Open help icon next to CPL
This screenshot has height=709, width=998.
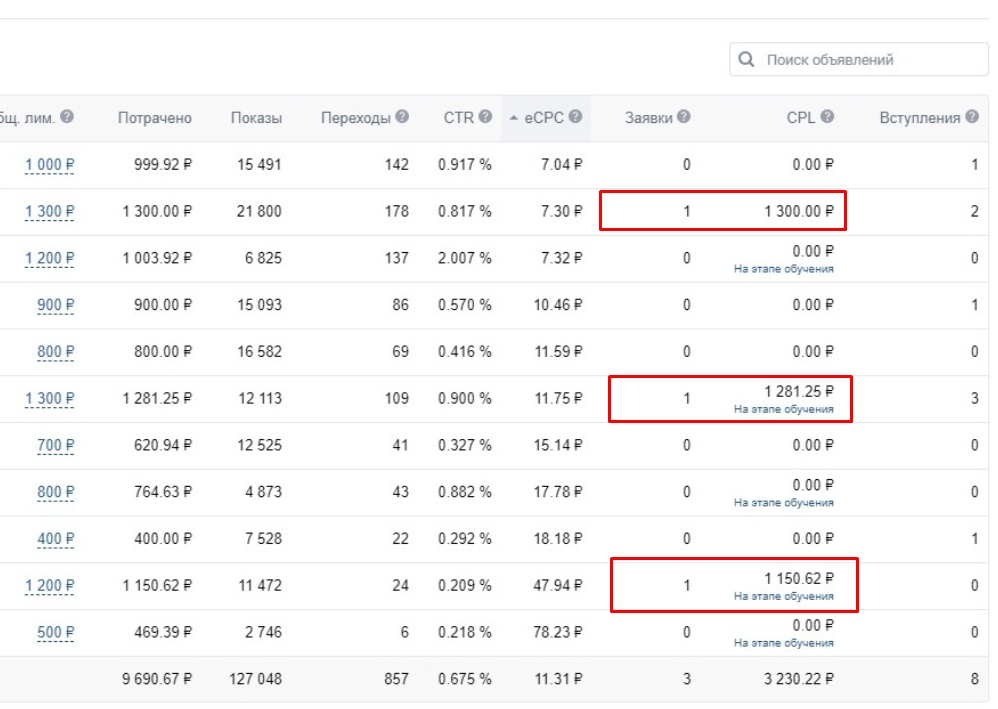tap(827, 116)
